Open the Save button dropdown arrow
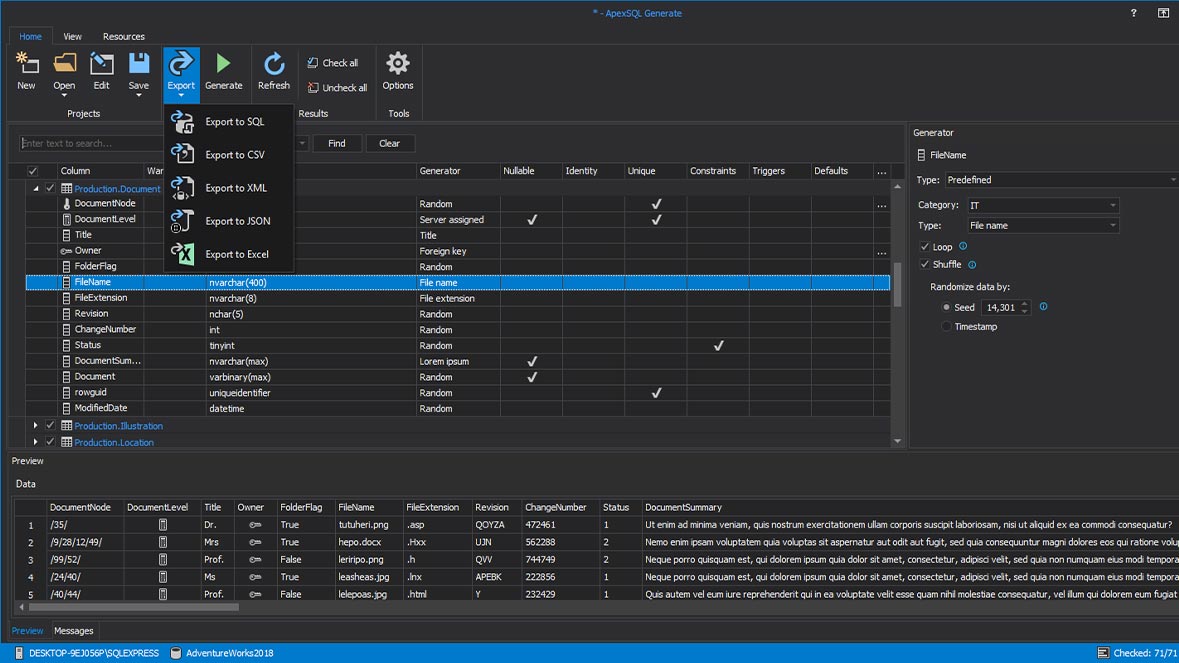Viewport: 1179px width, 663px height. pyautogui.click(x=138, y=95)
